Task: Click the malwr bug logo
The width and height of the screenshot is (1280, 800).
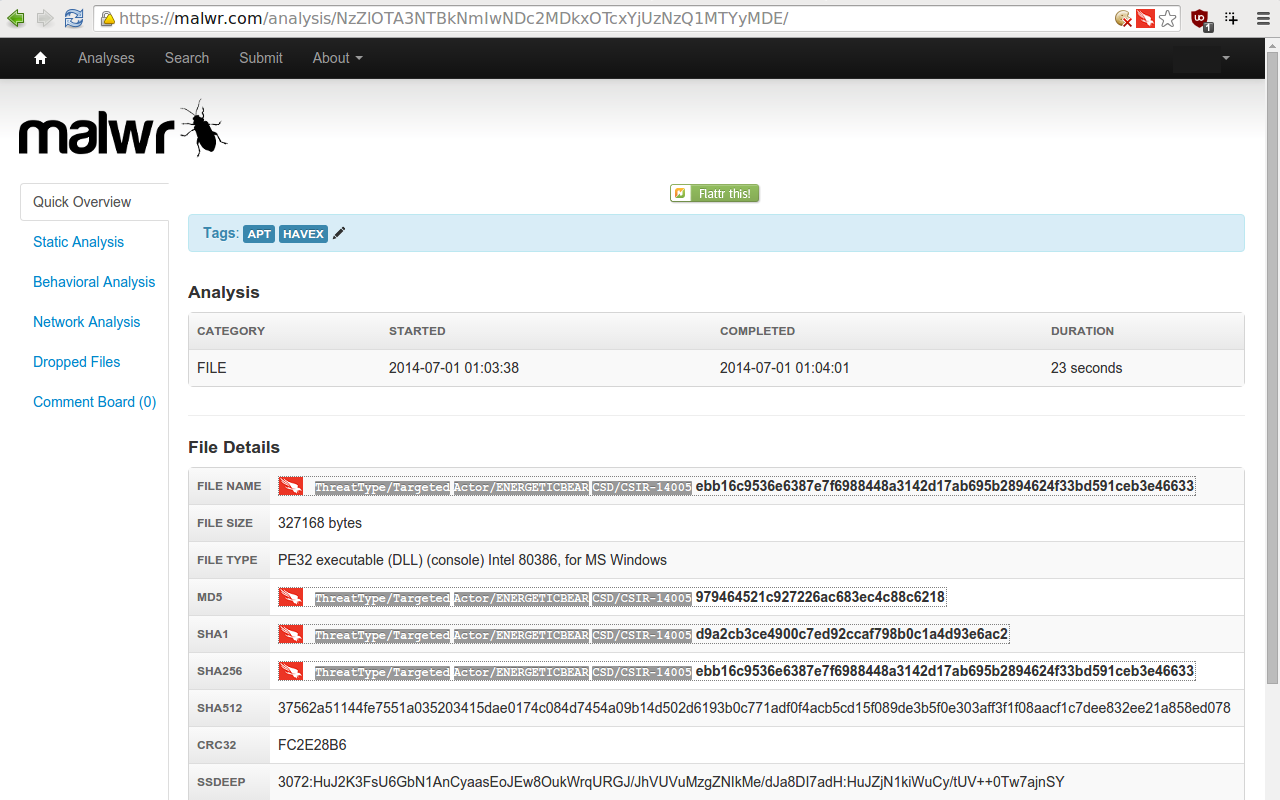Action: coord(123,130)
